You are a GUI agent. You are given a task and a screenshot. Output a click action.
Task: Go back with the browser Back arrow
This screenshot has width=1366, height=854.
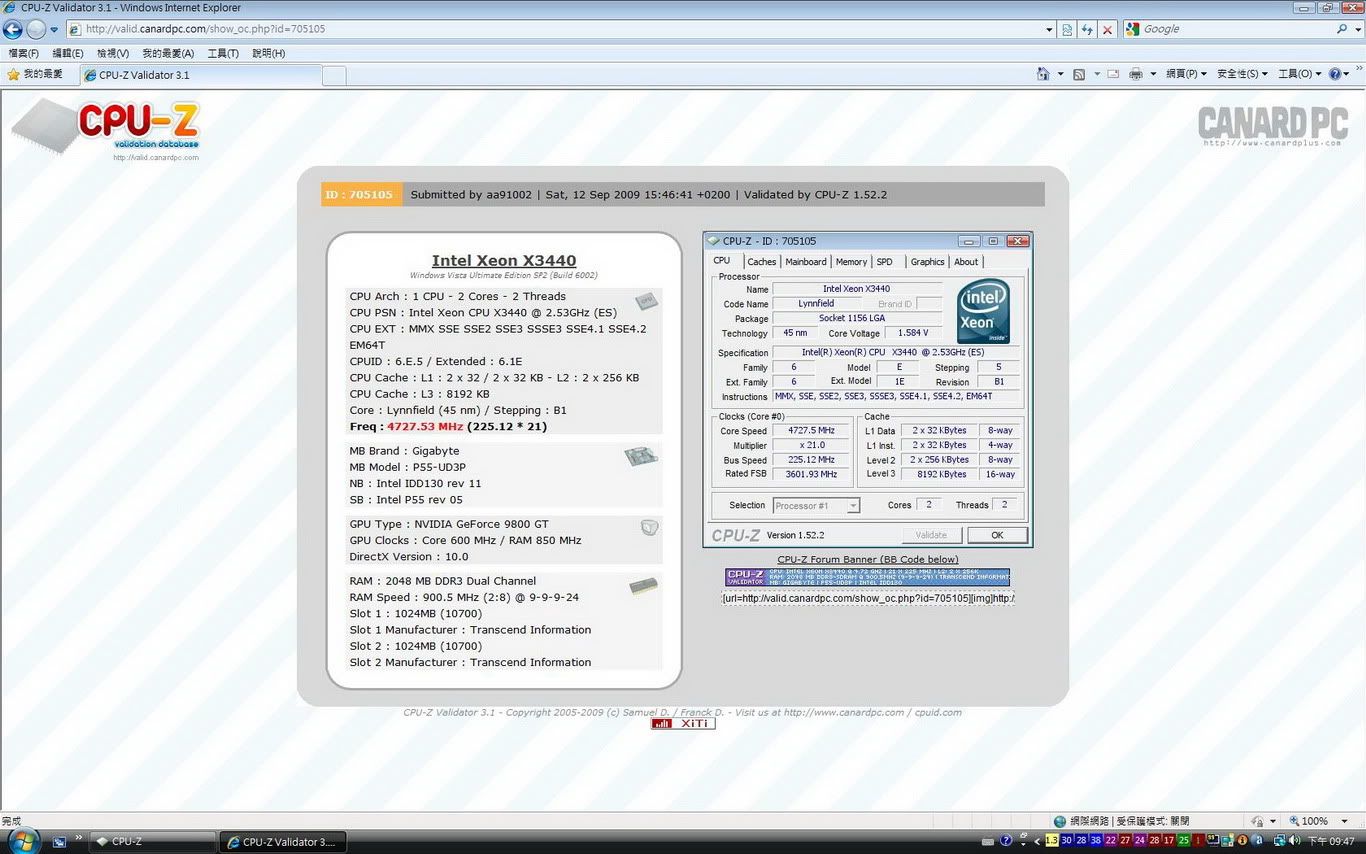click(13, 29)
